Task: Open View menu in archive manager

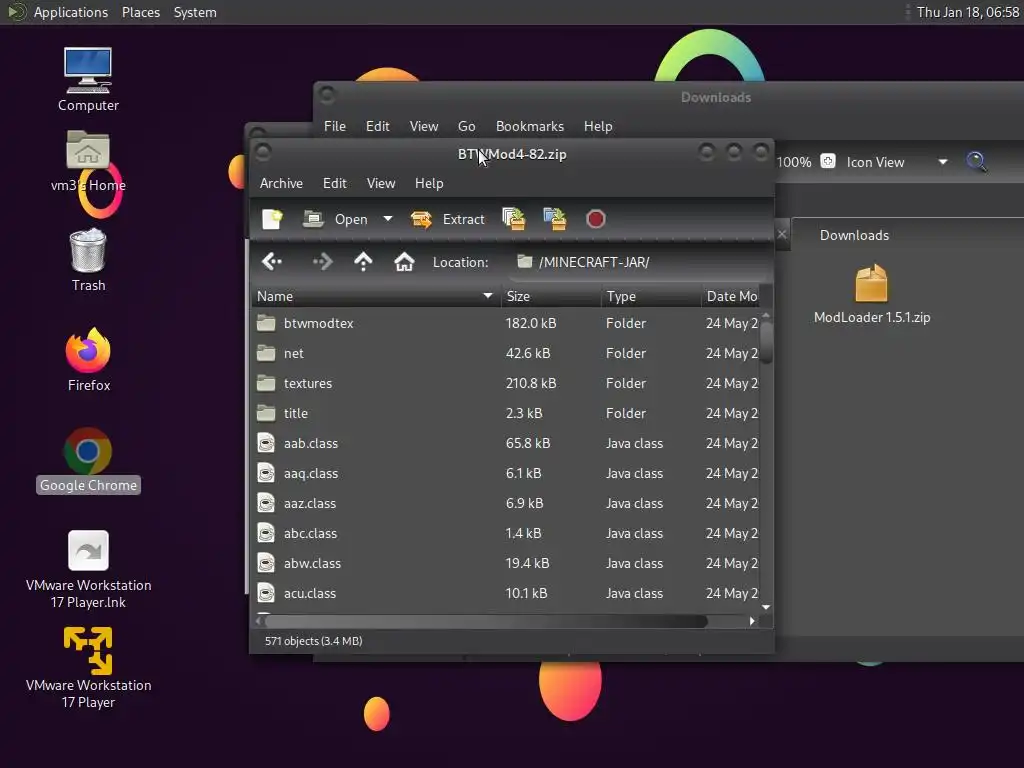Action: (381, 184)
